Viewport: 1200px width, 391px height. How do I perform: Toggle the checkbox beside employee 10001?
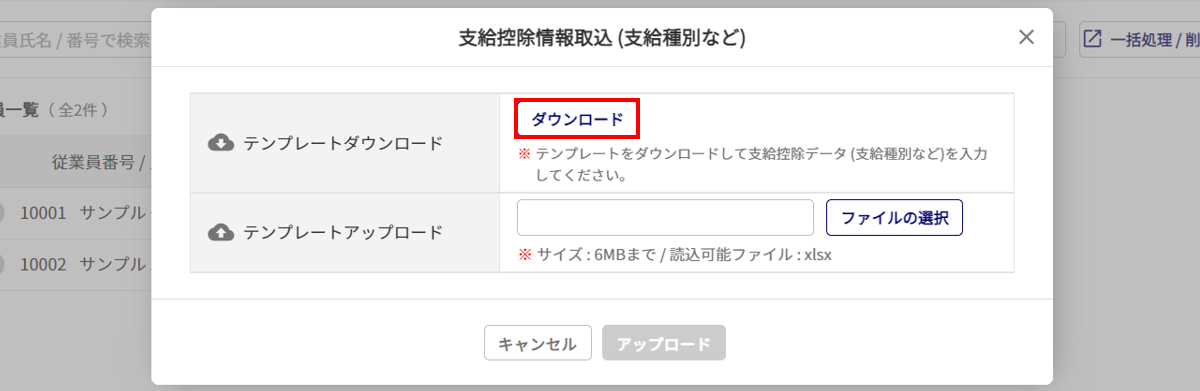click(x=3, y=212)
